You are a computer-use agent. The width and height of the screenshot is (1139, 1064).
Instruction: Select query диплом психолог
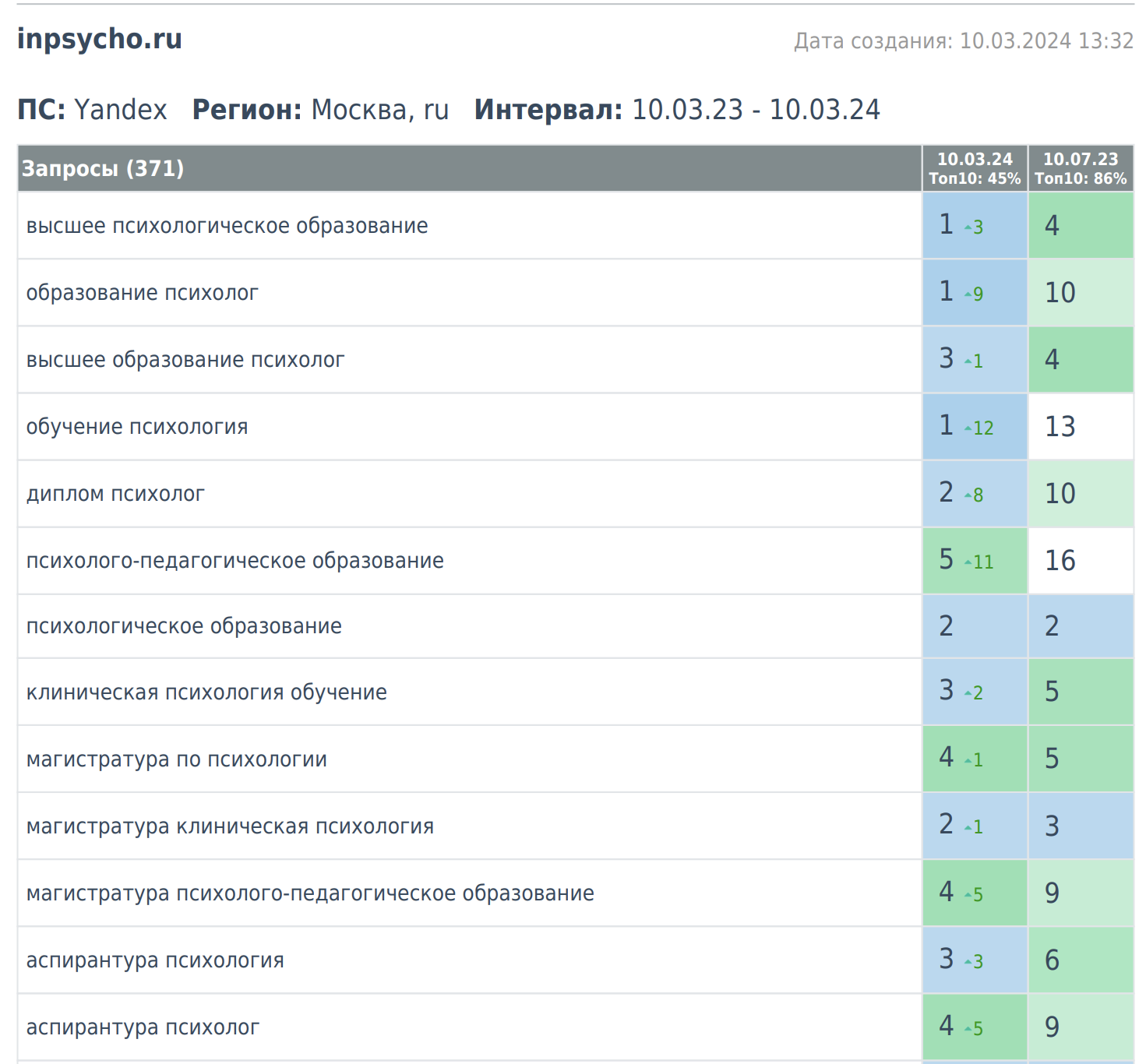115,494
